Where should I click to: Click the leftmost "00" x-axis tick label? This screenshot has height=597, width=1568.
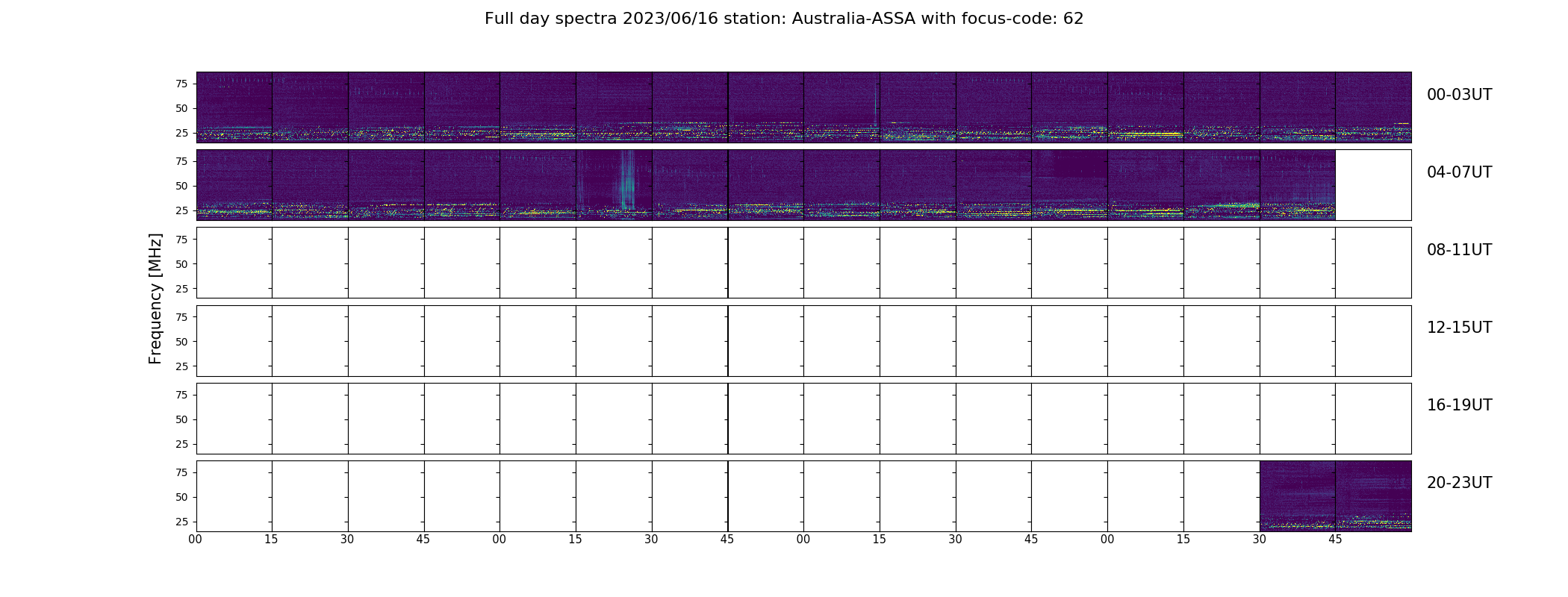tap(196, 540)
